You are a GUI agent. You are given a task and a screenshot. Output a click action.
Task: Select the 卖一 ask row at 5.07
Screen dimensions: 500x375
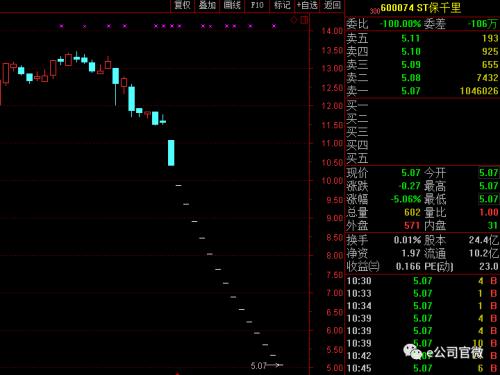coord(422,91)
